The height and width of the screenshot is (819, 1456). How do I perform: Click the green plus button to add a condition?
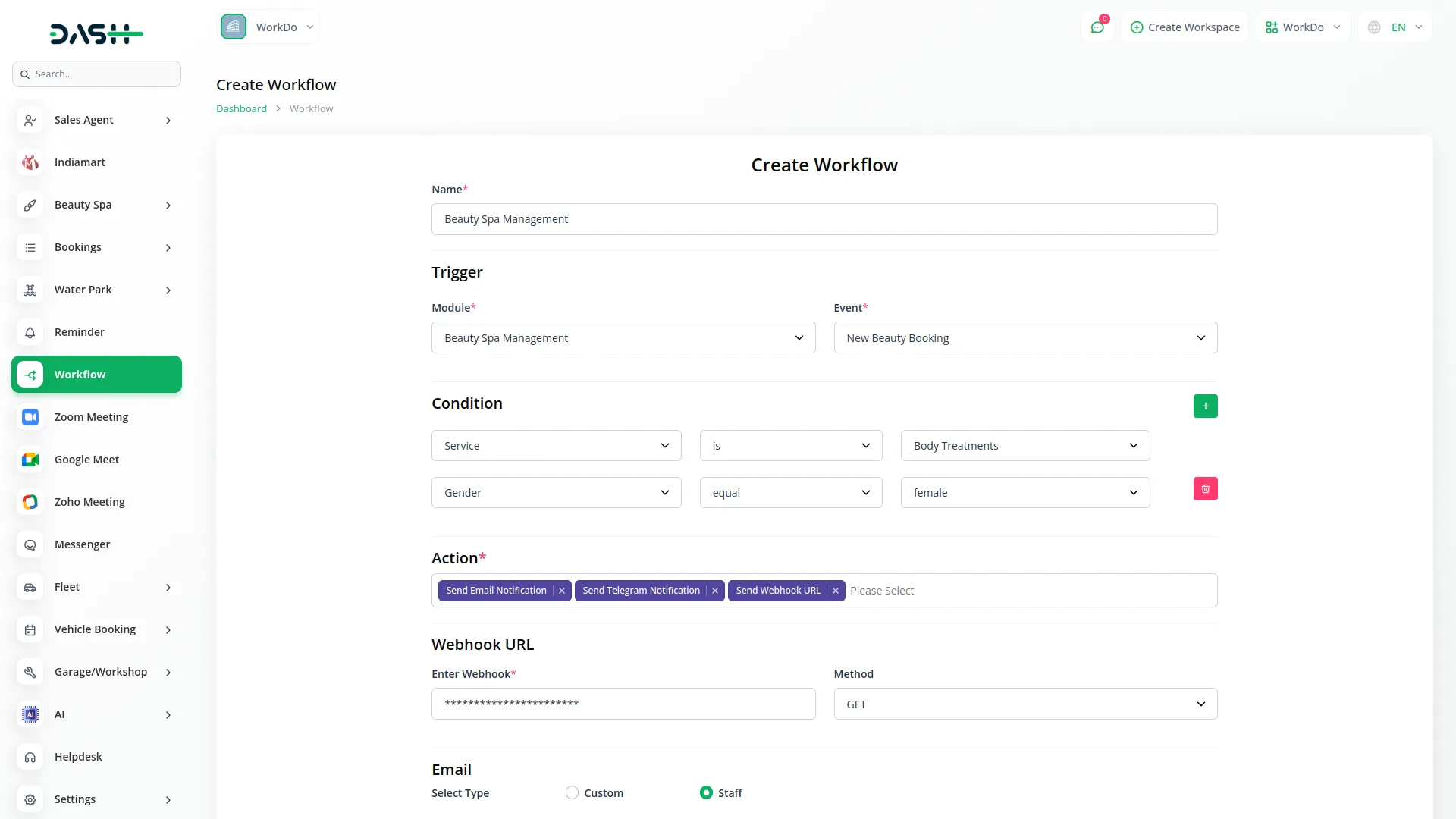[x=1205, y=406]
